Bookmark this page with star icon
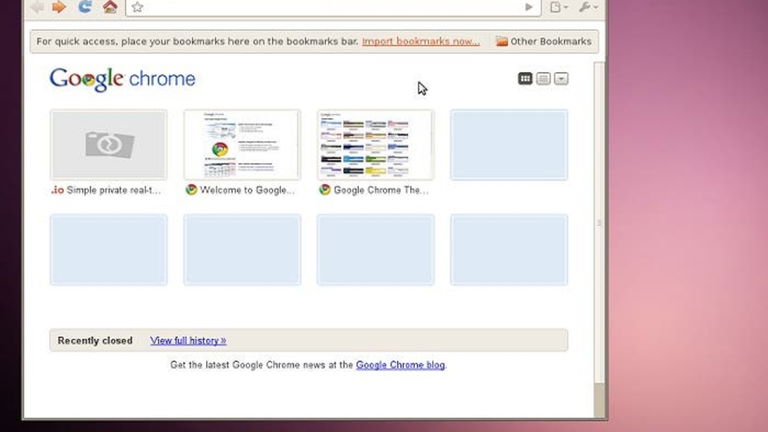This screenshot has height=432, width=768. [x=137, y=7]
